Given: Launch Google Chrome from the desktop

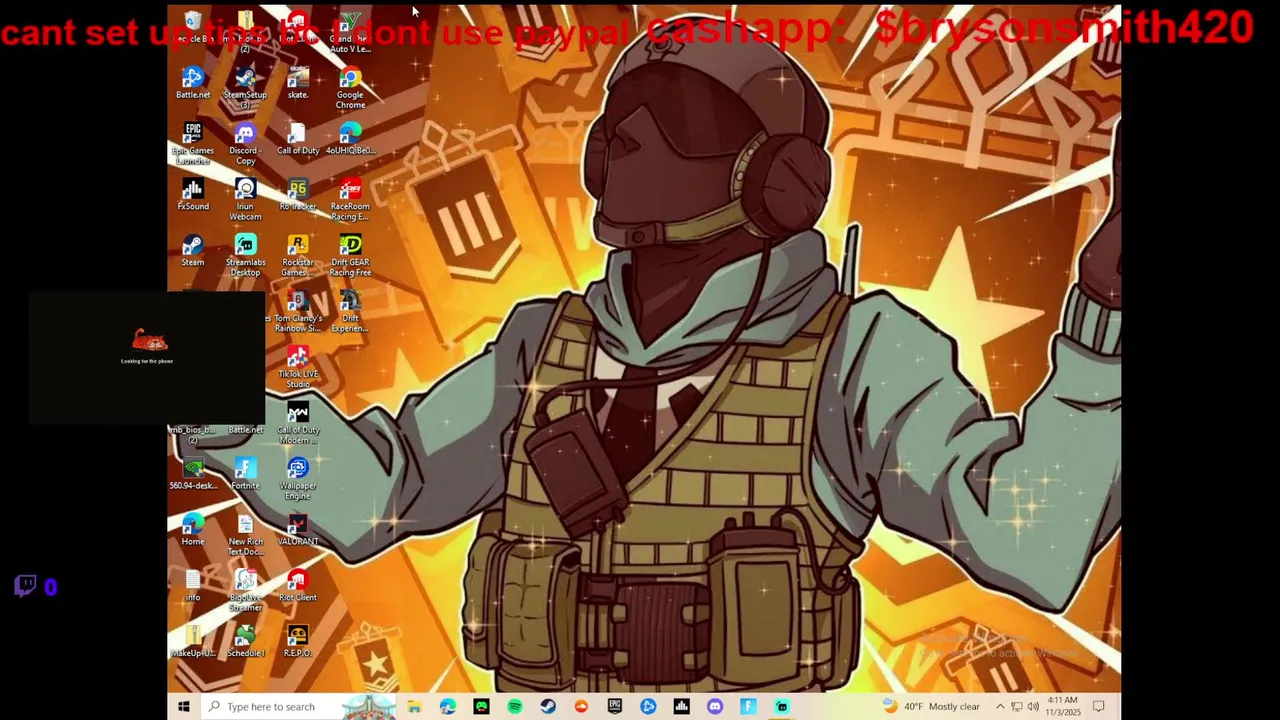Looking at the screenshot, I should coord(350,88).
